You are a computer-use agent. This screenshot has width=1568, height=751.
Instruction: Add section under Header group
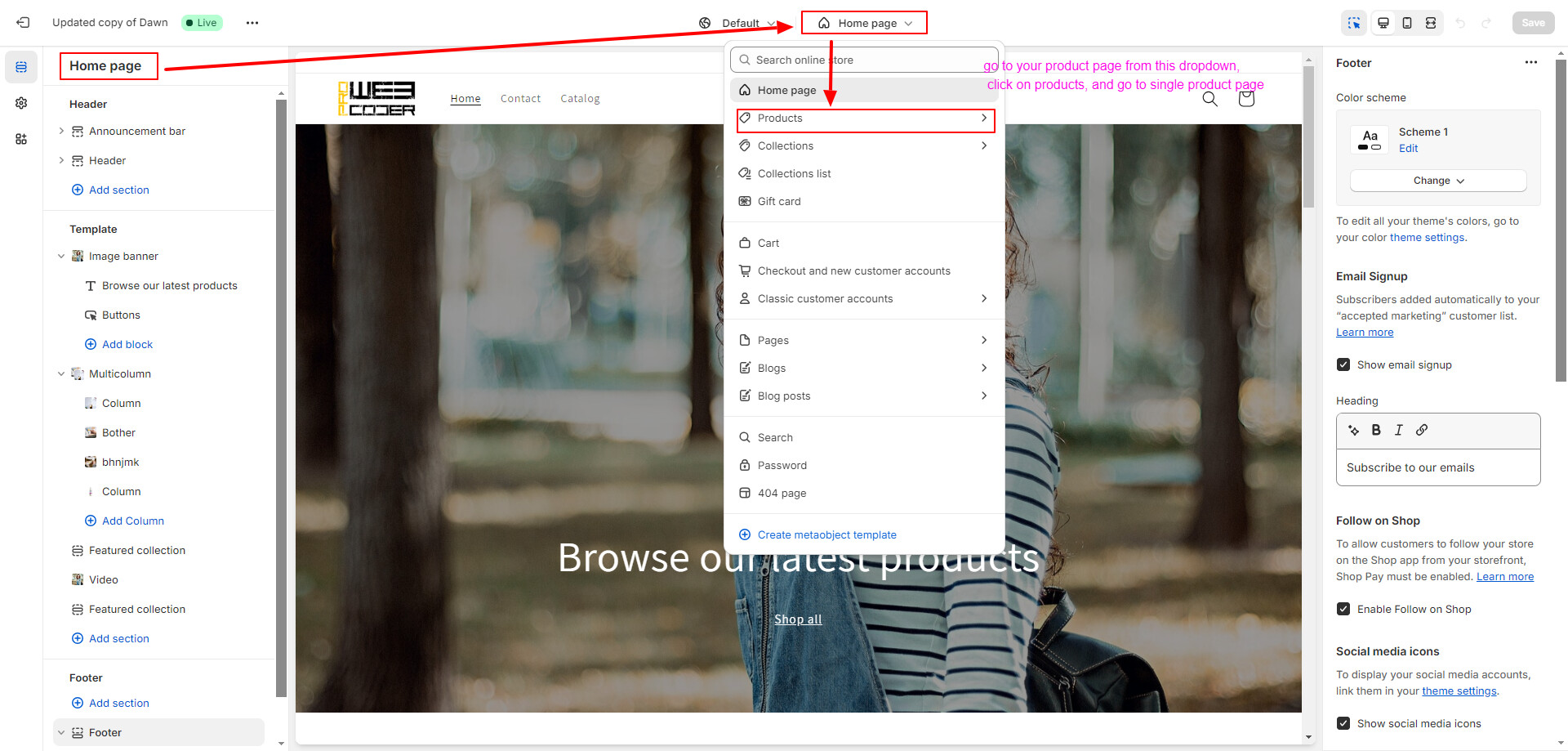click(x=110, y=190)
